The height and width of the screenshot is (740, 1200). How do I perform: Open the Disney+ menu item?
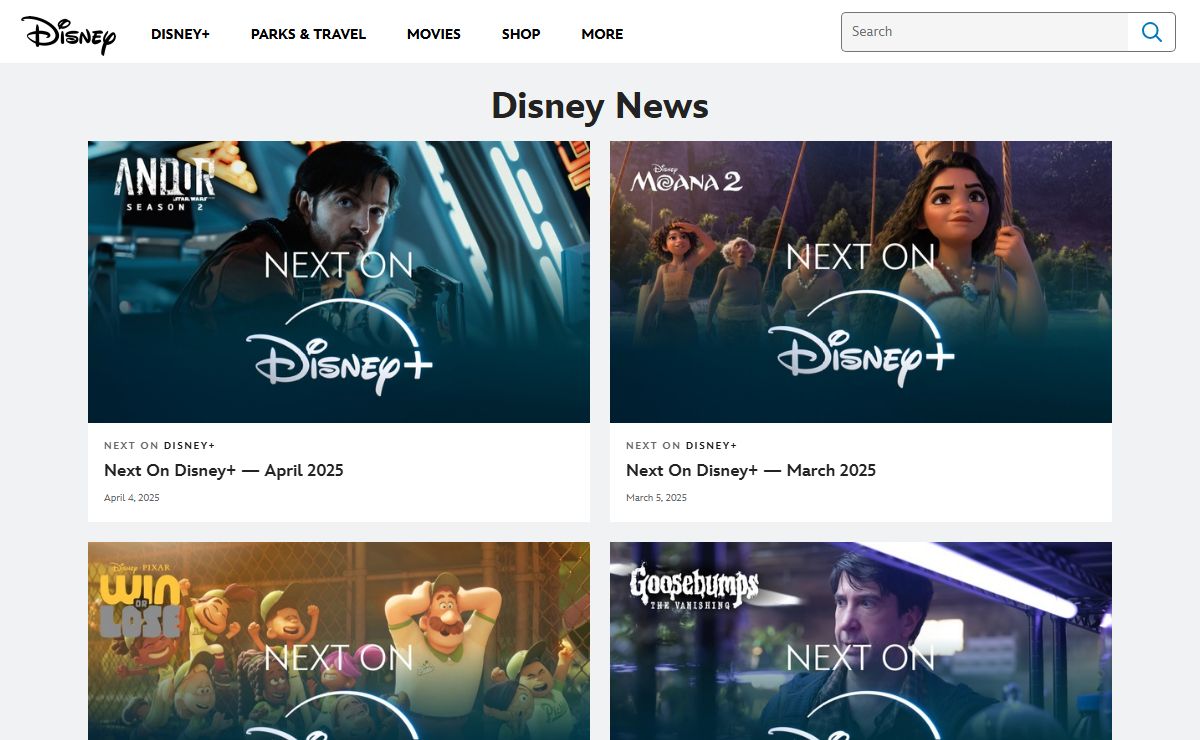coord(180,34)
